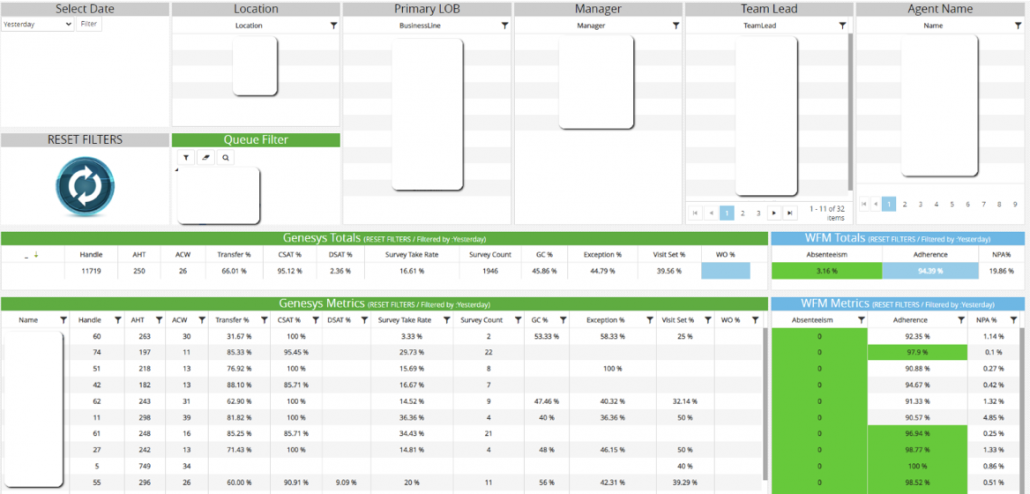Screen dimensions: 1030x494
Task: Open filter icon on Adherence metrics column
Action: pyautogui.click(x=961, y=320)
